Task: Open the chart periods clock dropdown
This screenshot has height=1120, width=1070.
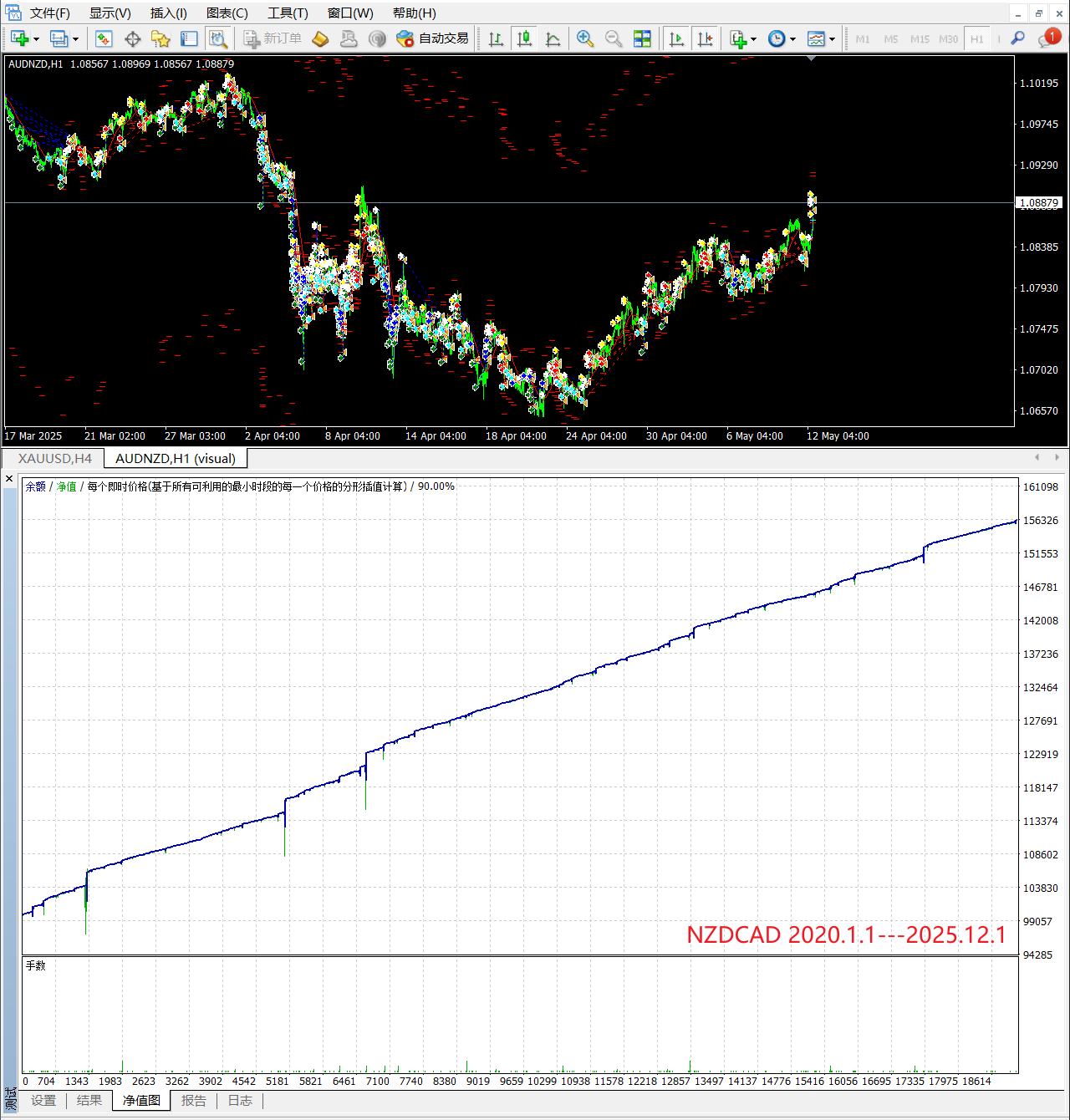Action: pyautogui.click(x=792, y=39)
